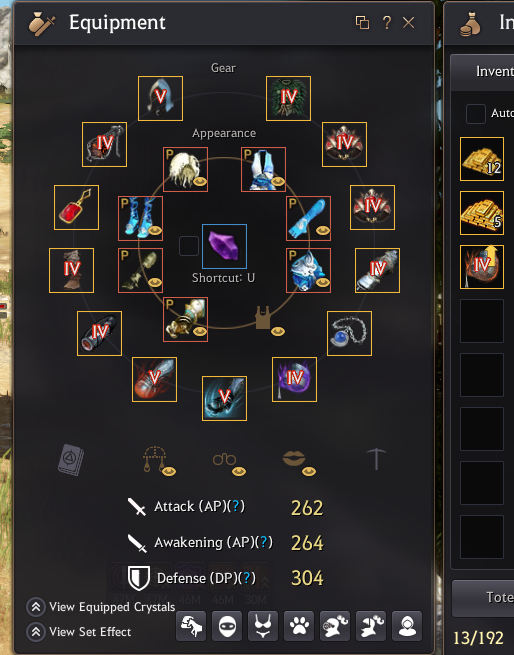
Task: Select the green leaf armor slot
Action: click(x=288, y=99)
